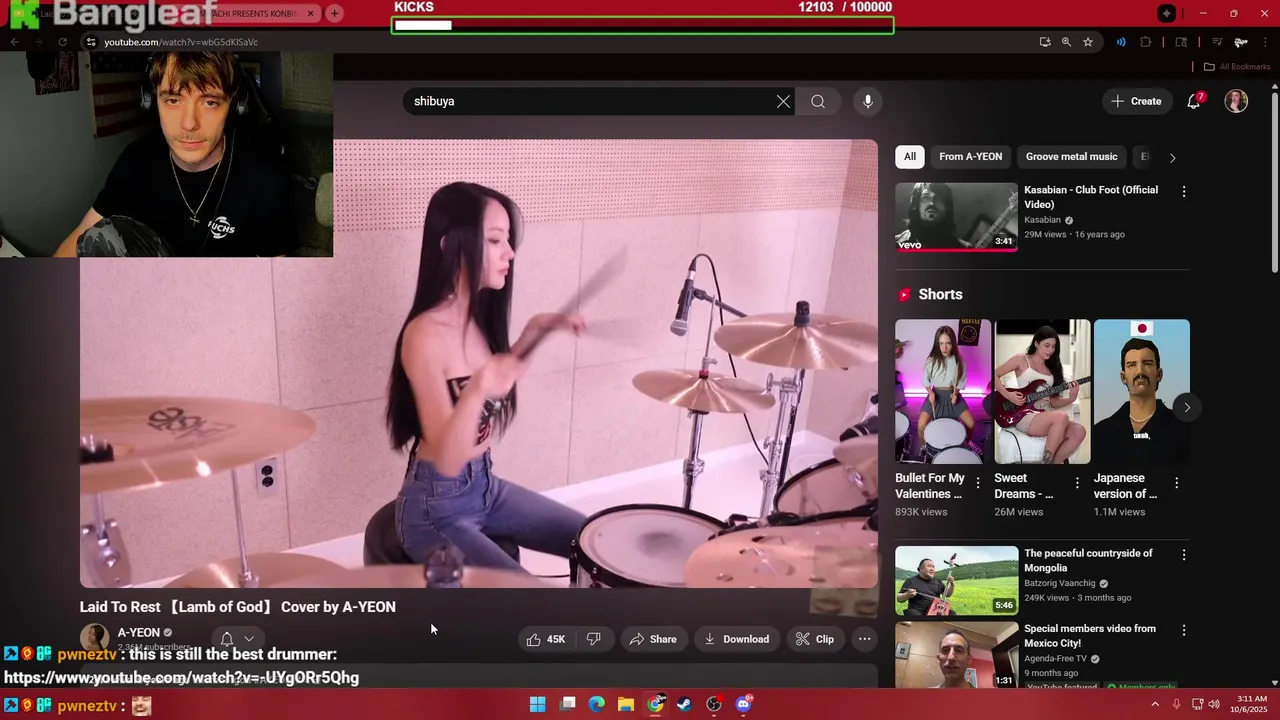Click the Batzorig Vaanchig channel name
This screenshot has width=1280, height=720.
pyautogui.click(x=1060, y=583)
